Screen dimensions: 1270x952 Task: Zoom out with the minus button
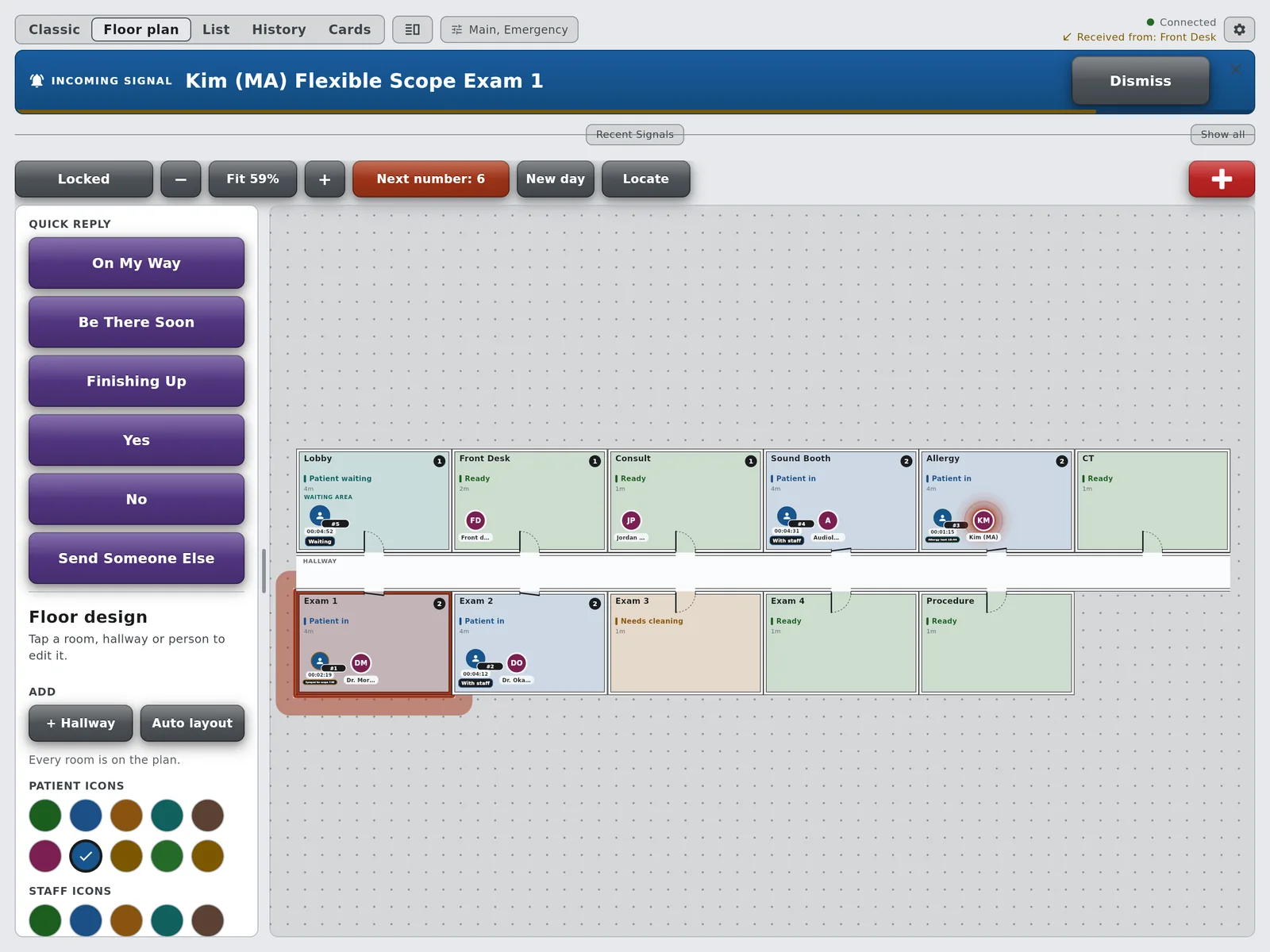click(181, 178)
